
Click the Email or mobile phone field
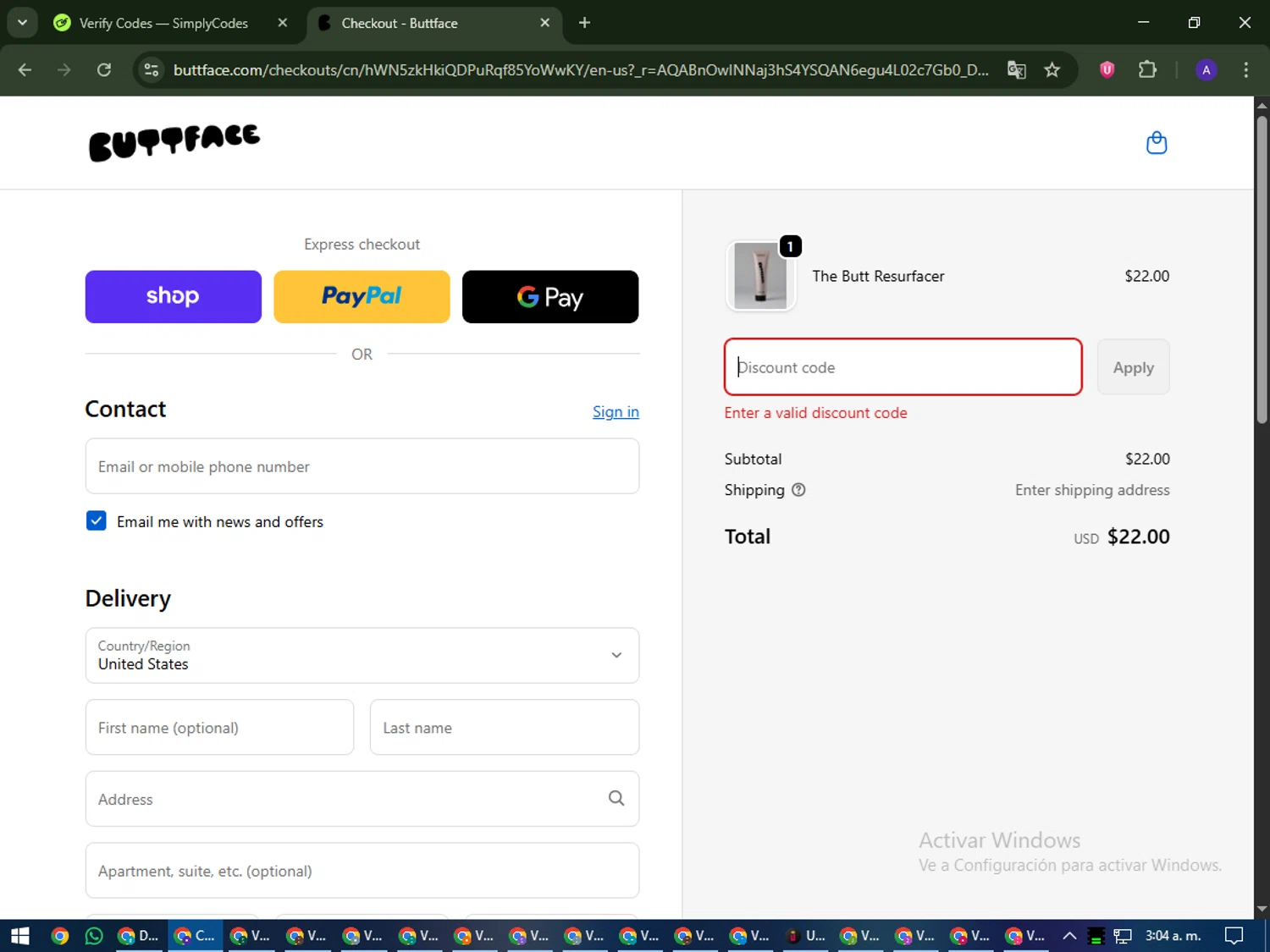(x=362, y=466)
